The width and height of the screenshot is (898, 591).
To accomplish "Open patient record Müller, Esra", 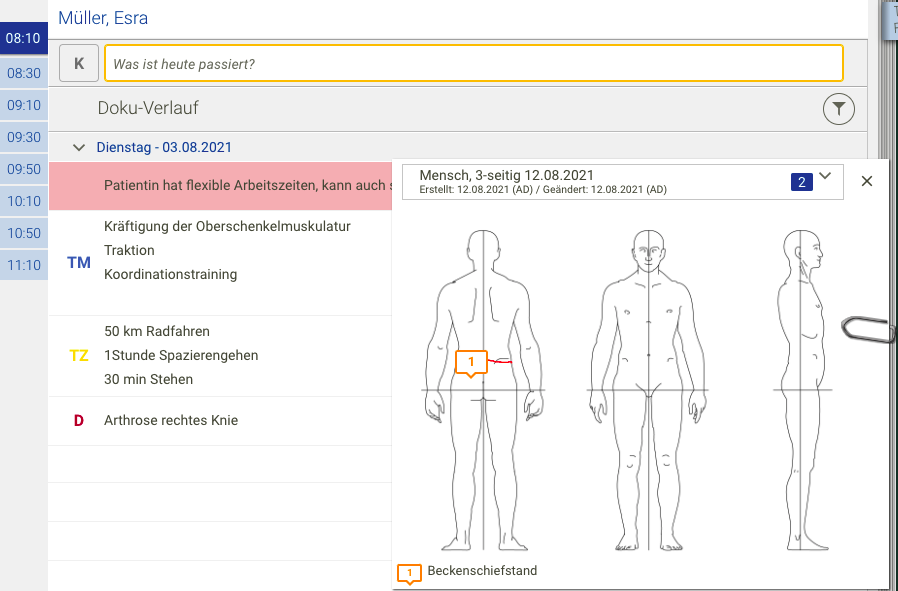I will (x=104, y=18).
